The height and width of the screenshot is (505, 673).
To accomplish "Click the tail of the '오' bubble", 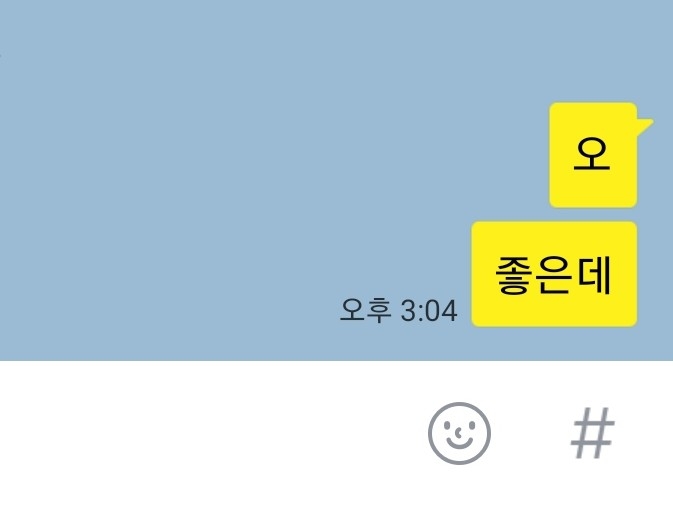I will point(645,125).
